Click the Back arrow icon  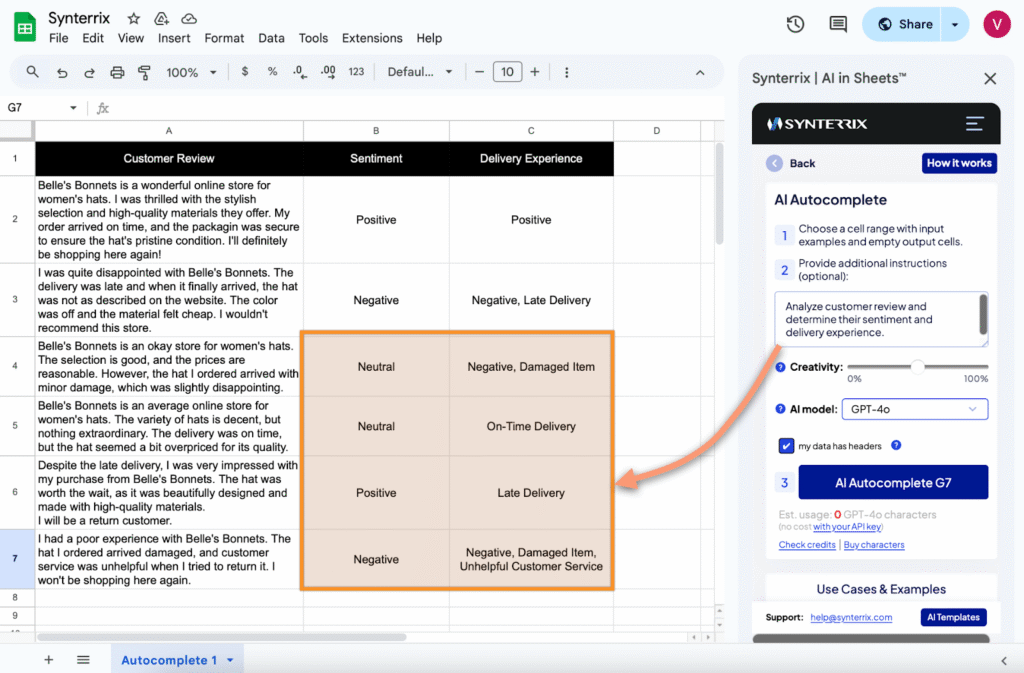pos(775,163)
